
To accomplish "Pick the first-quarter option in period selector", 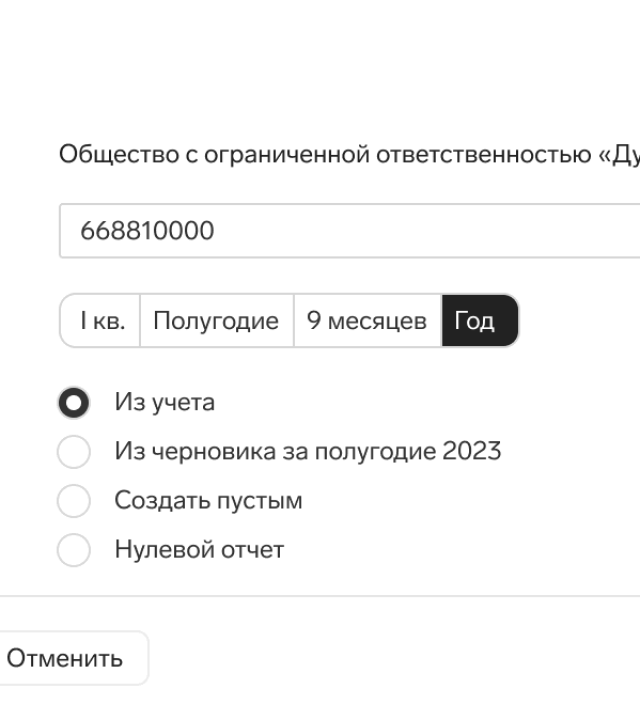I will (x=102, y=321).
